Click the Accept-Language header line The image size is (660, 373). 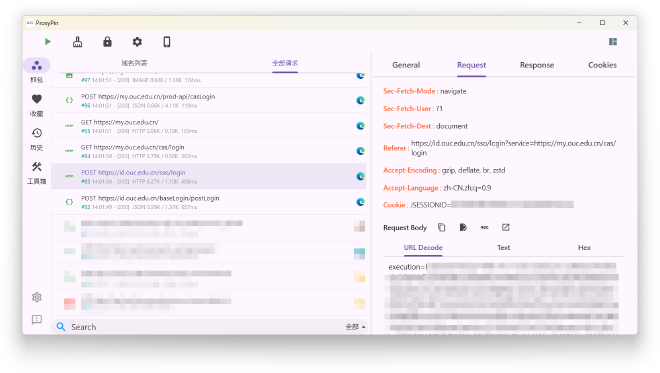tap(437, 188)
